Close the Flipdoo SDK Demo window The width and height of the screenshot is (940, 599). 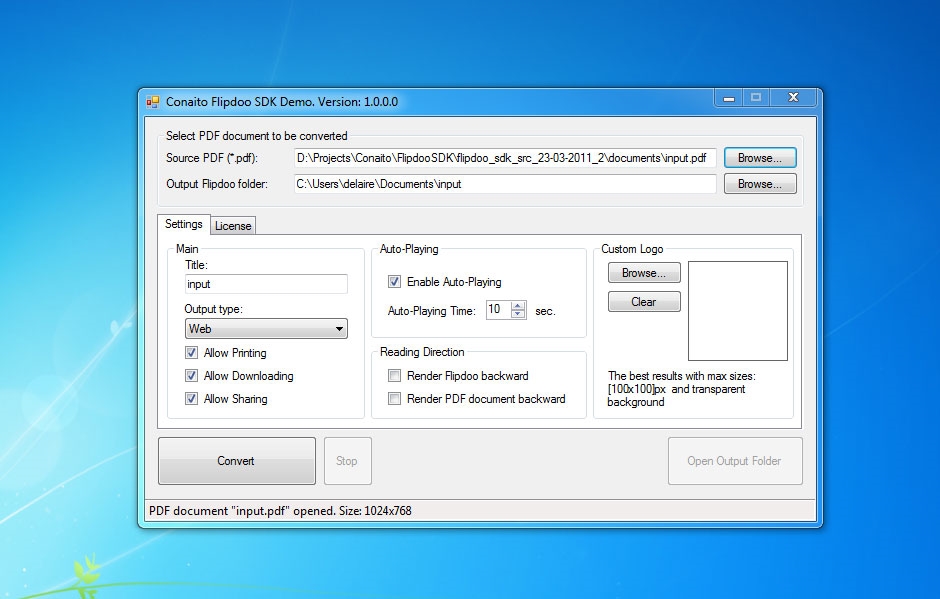tap(793, 98)
